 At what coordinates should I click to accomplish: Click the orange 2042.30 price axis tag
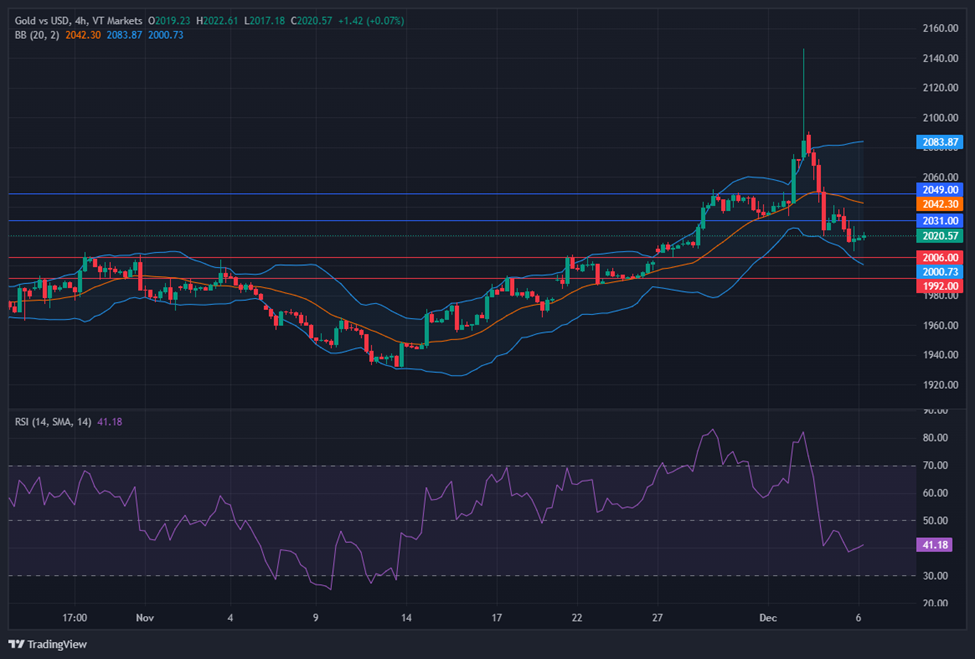coord(940,204)
